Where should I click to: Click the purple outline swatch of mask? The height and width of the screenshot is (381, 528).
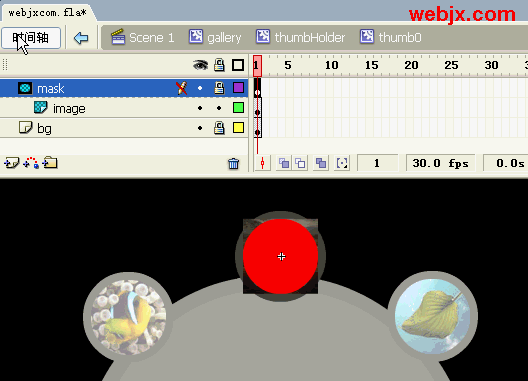click(x=238, y=88)
